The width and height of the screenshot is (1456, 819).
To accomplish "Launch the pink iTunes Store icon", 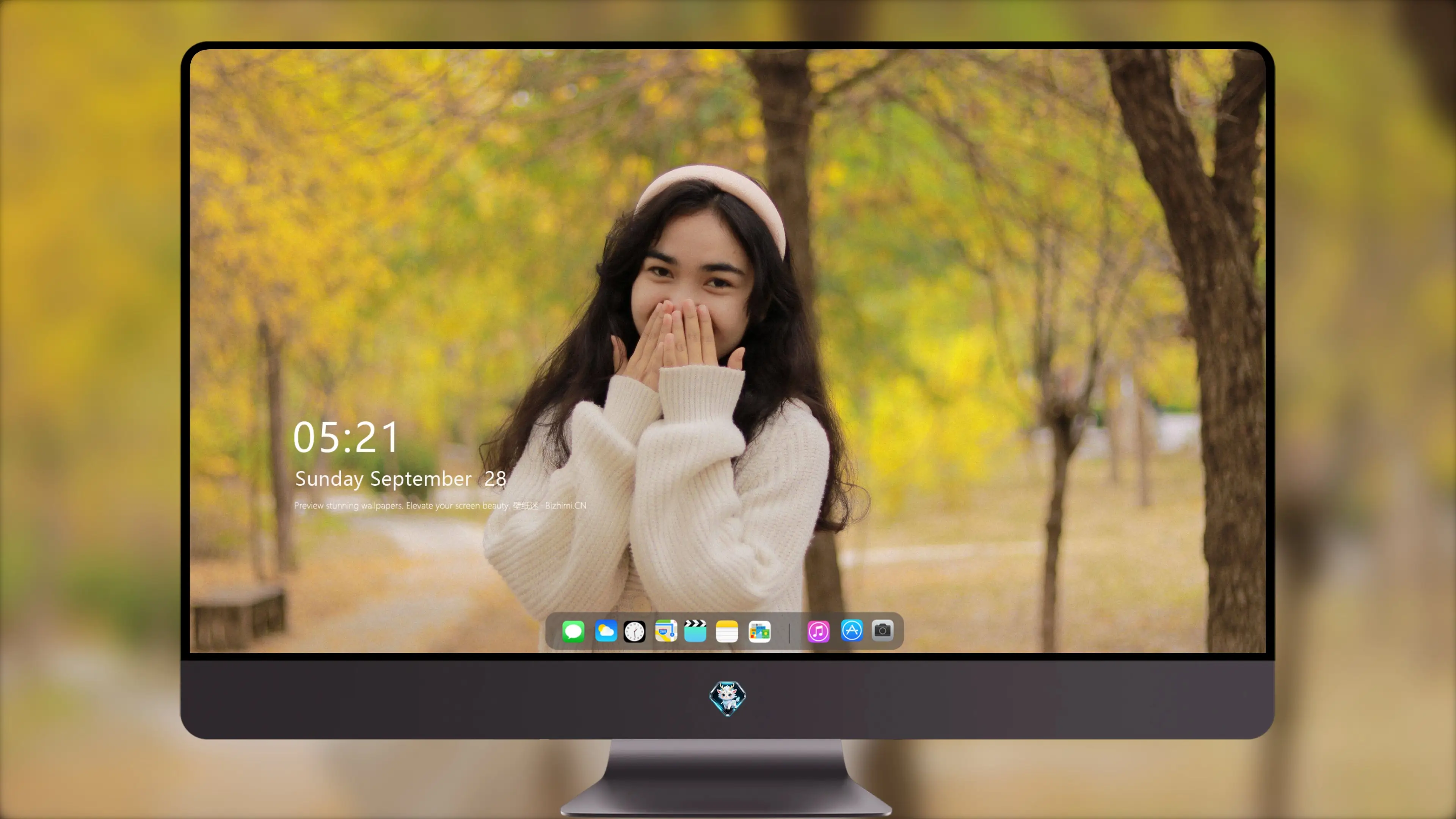I will coord(819,631).
